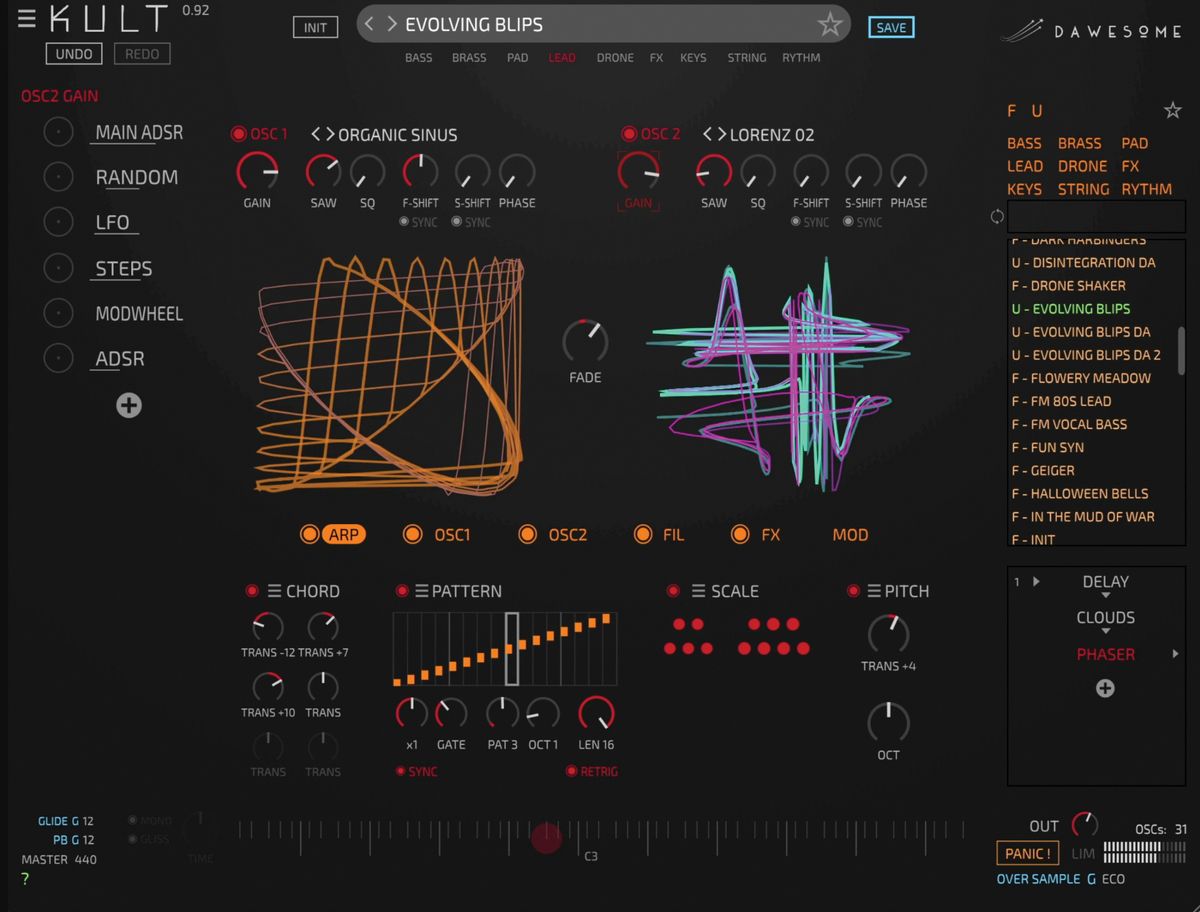This screenshot has height=912, width=1200.
Task: Open the SCALE menu icon
Action: coord(699,591)
